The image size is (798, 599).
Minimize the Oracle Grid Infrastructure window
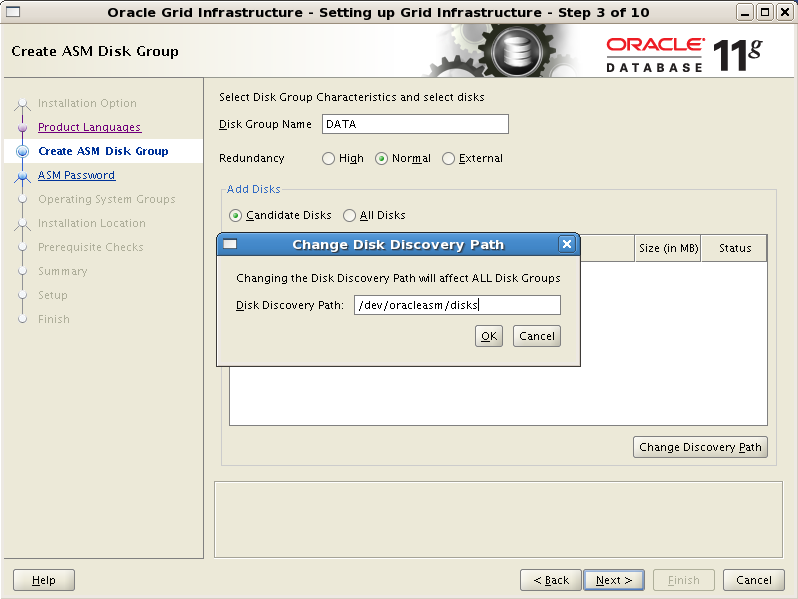pos(745,12)
